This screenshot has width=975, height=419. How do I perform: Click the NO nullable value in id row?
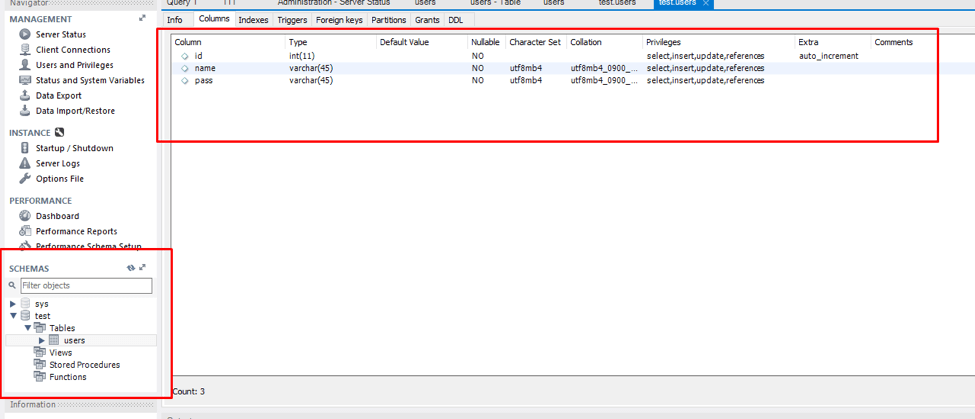pos(478,56)
